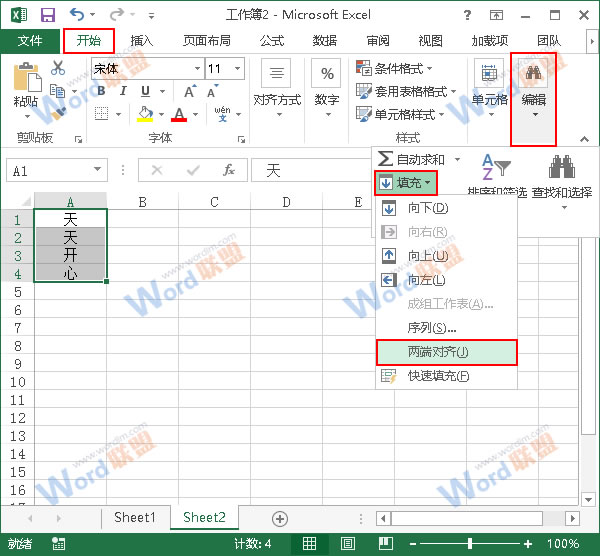
Task: Choose 向上(U) fill up
Action: point(447,256)
